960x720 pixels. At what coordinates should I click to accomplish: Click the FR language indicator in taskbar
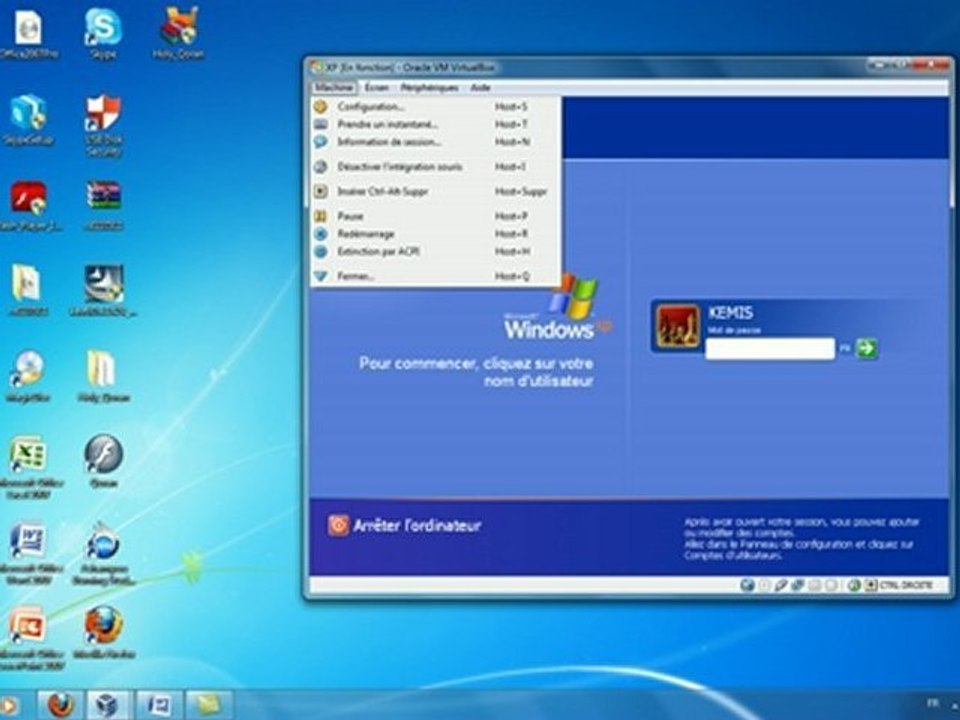pyautogui.click(x=933, y=703)
